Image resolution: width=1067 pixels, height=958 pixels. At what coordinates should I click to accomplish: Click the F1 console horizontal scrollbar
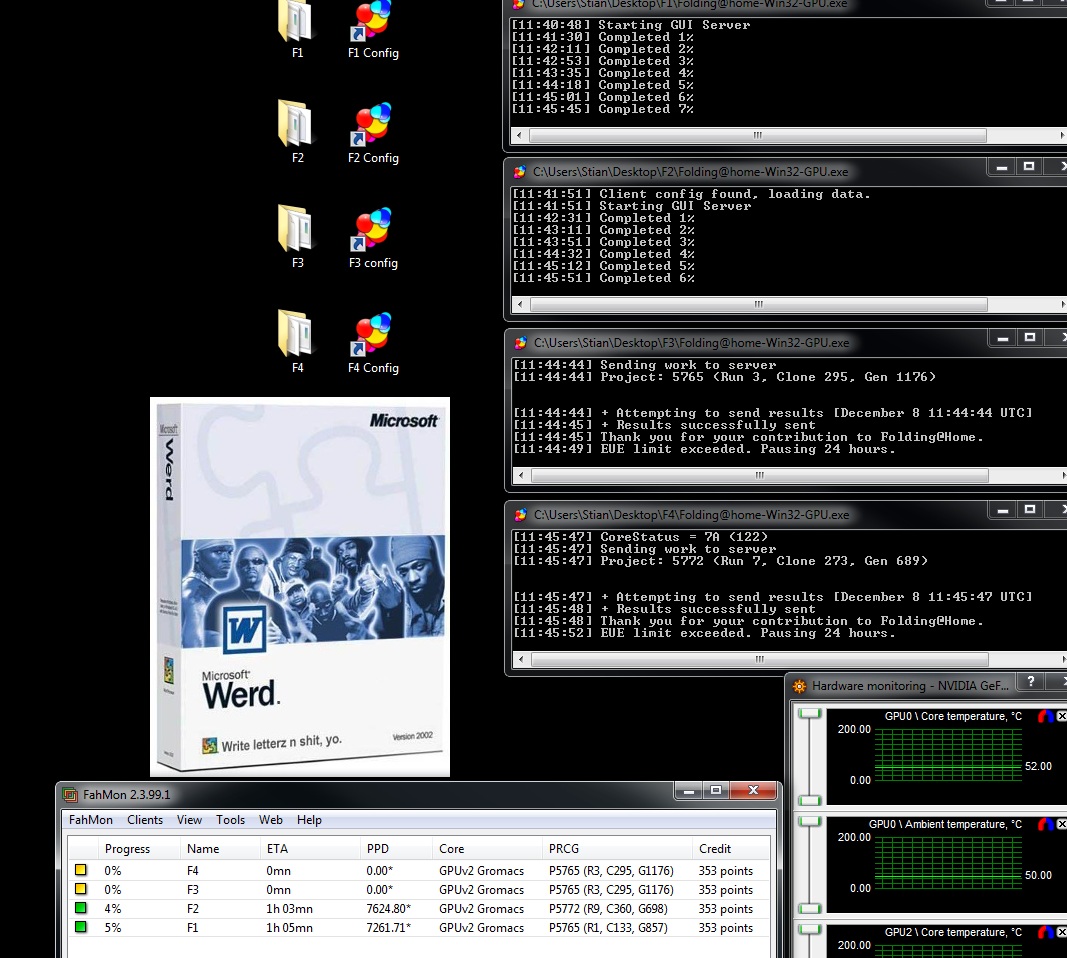point(757,135)
